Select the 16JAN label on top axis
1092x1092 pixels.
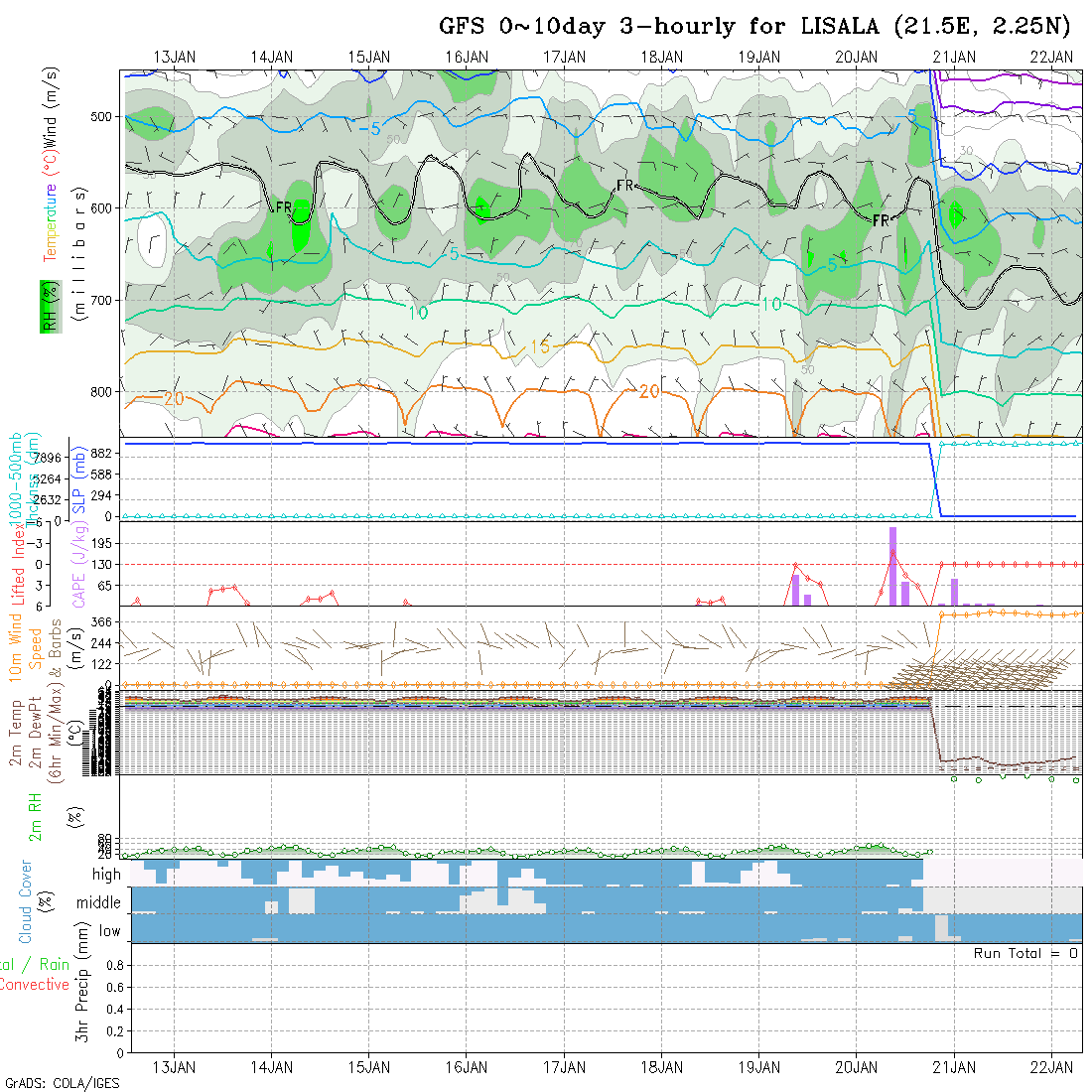467,57
